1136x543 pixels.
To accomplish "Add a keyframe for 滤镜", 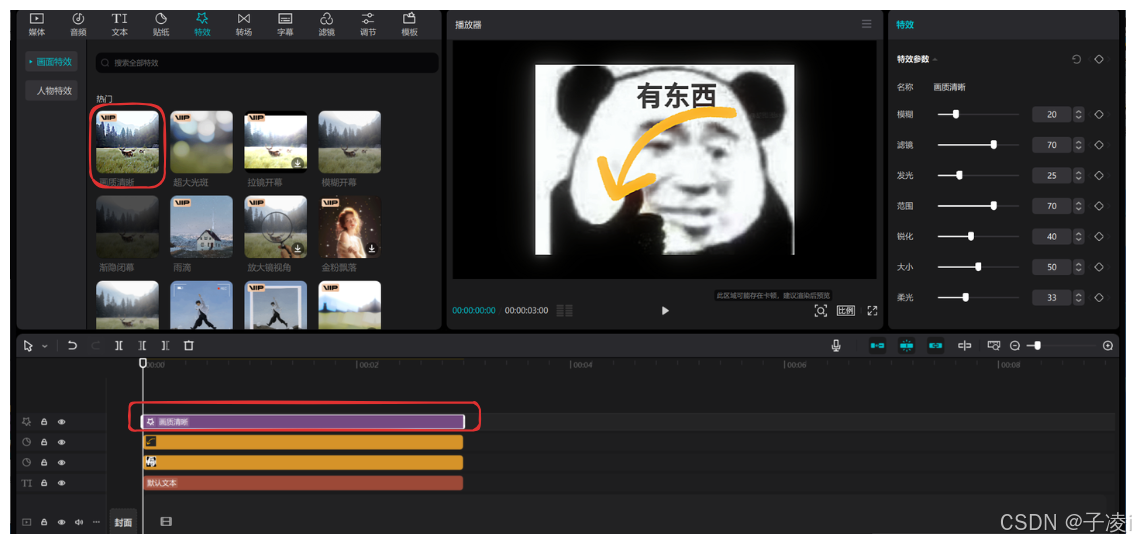I will tap(1099, 145).
